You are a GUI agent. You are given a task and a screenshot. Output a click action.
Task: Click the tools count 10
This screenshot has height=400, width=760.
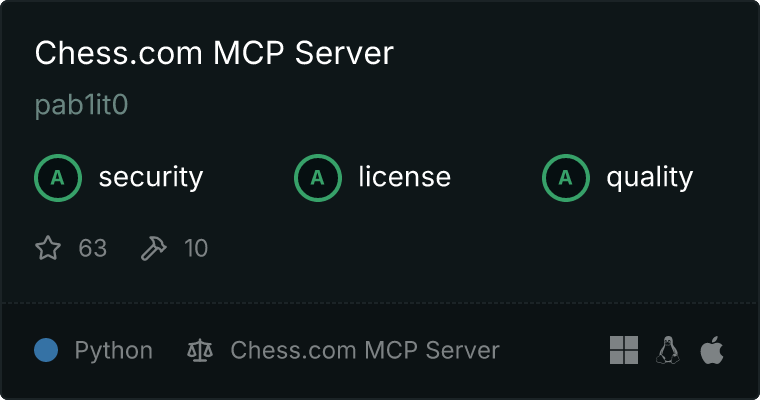pyautogui.click(x=196, y=248)
